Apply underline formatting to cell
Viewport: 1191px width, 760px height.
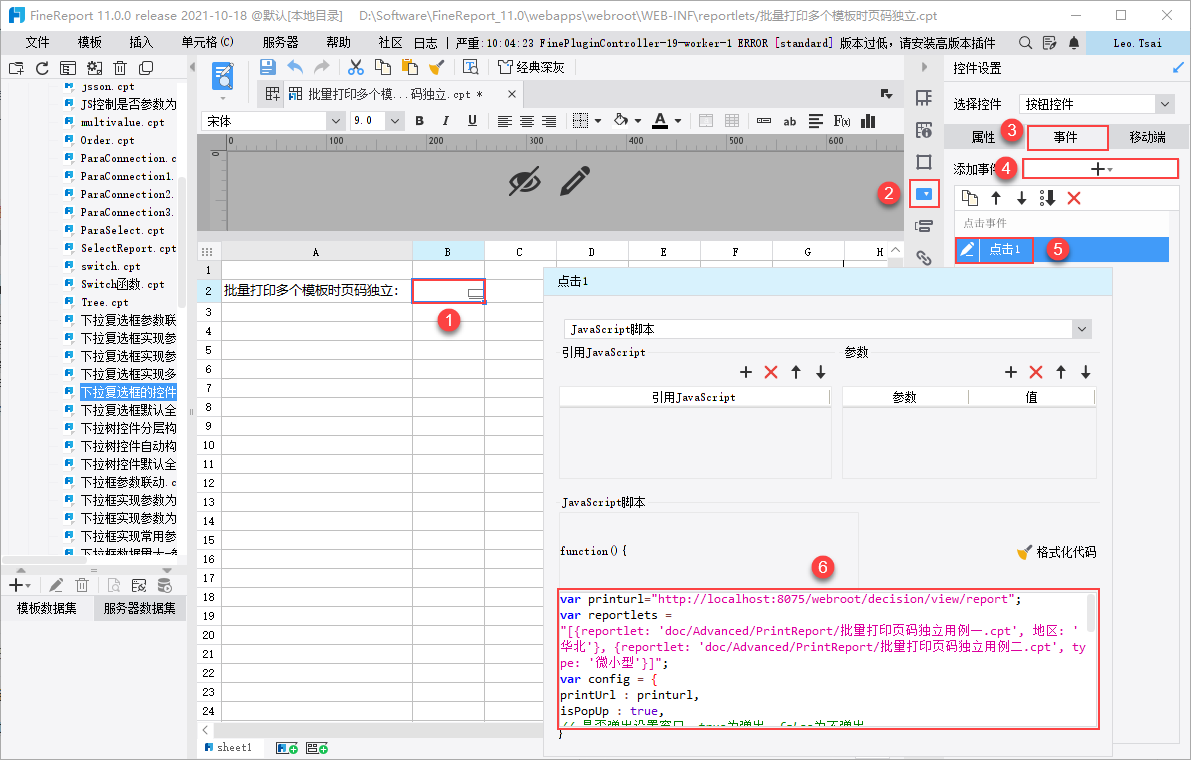tap(472, 121)
